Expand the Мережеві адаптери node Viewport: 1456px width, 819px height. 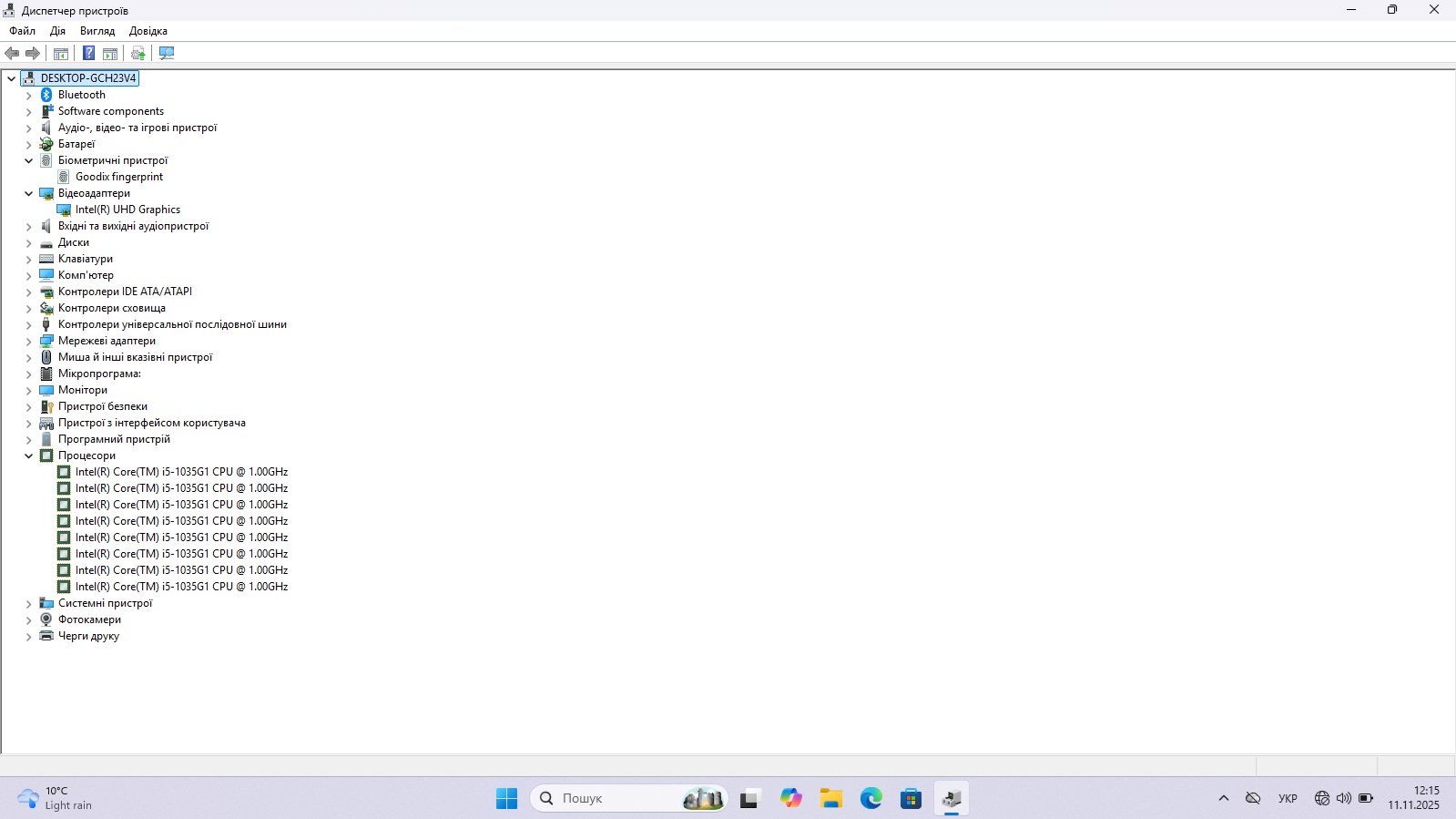[28, 341]
